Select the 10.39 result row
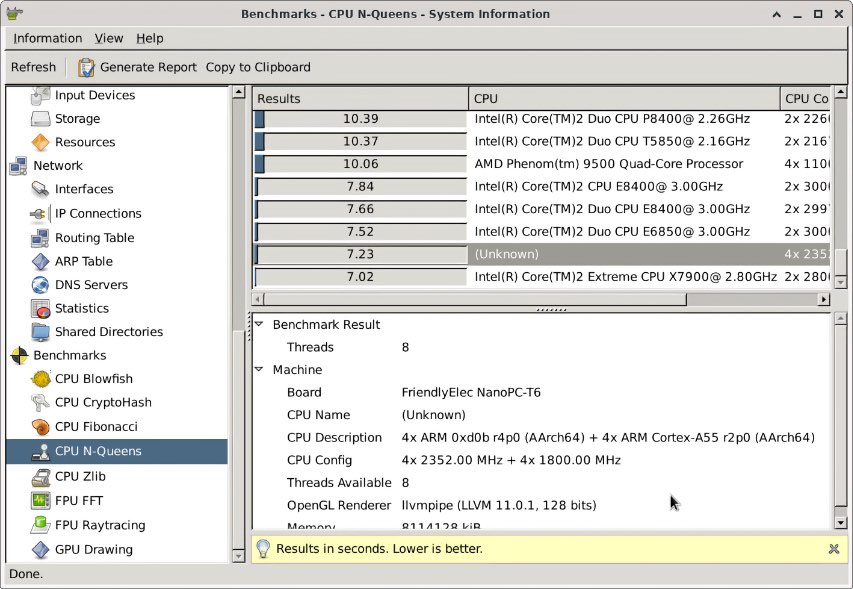Image resolution: width=853 pixels, height=589 pixels. 542,119
